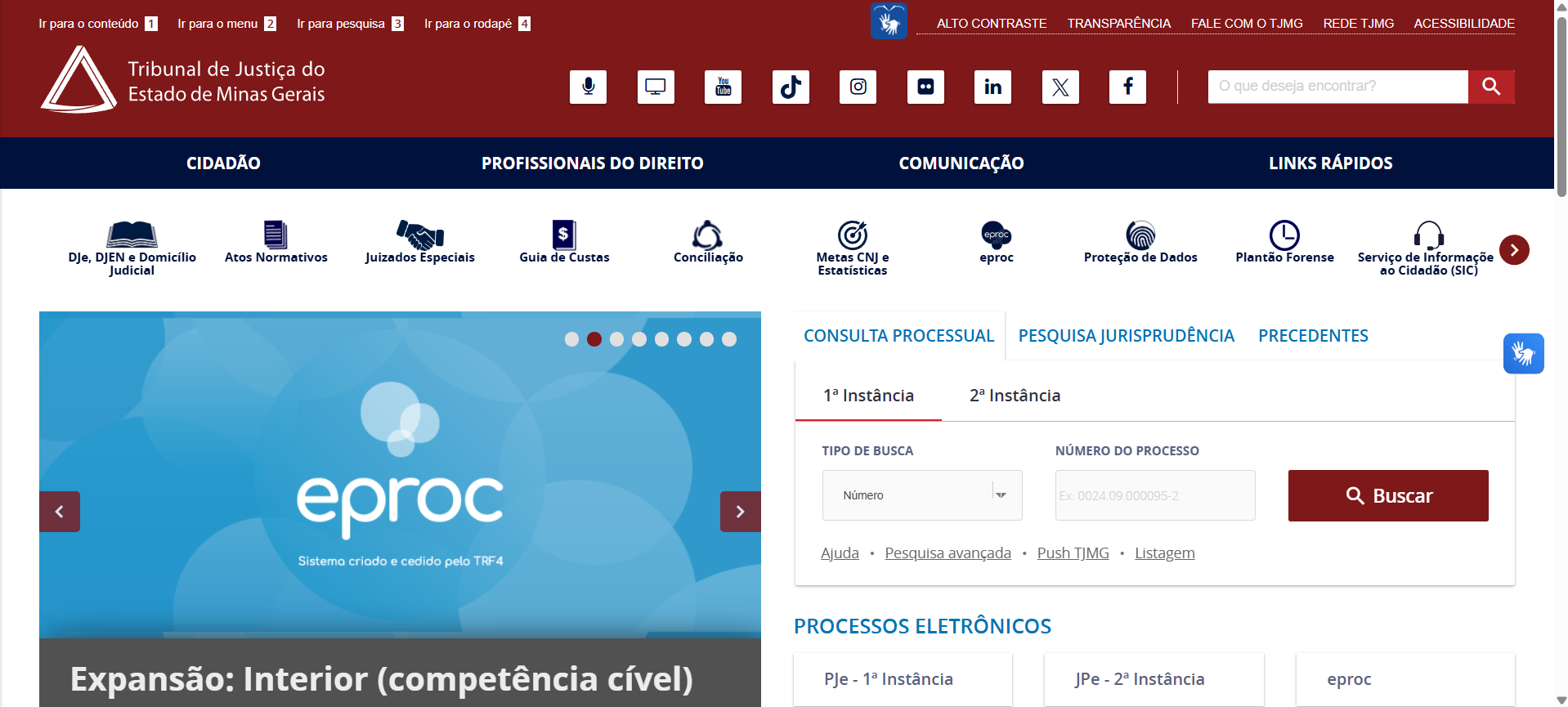Select the last carousel slide dot
The width and height of the screenshot is (1568, 707).
coord(729,339)
